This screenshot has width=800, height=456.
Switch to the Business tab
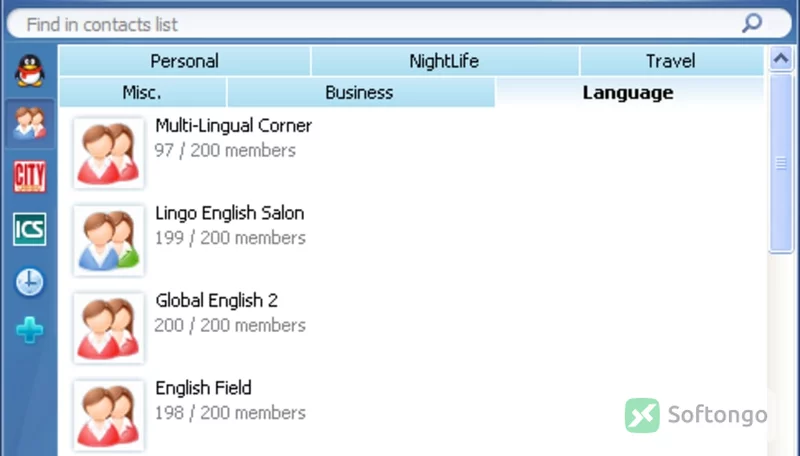360,92
